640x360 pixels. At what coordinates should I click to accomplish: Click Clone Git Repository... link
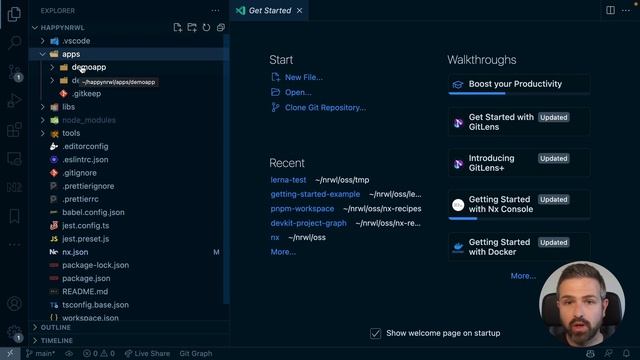coord(325,107)
